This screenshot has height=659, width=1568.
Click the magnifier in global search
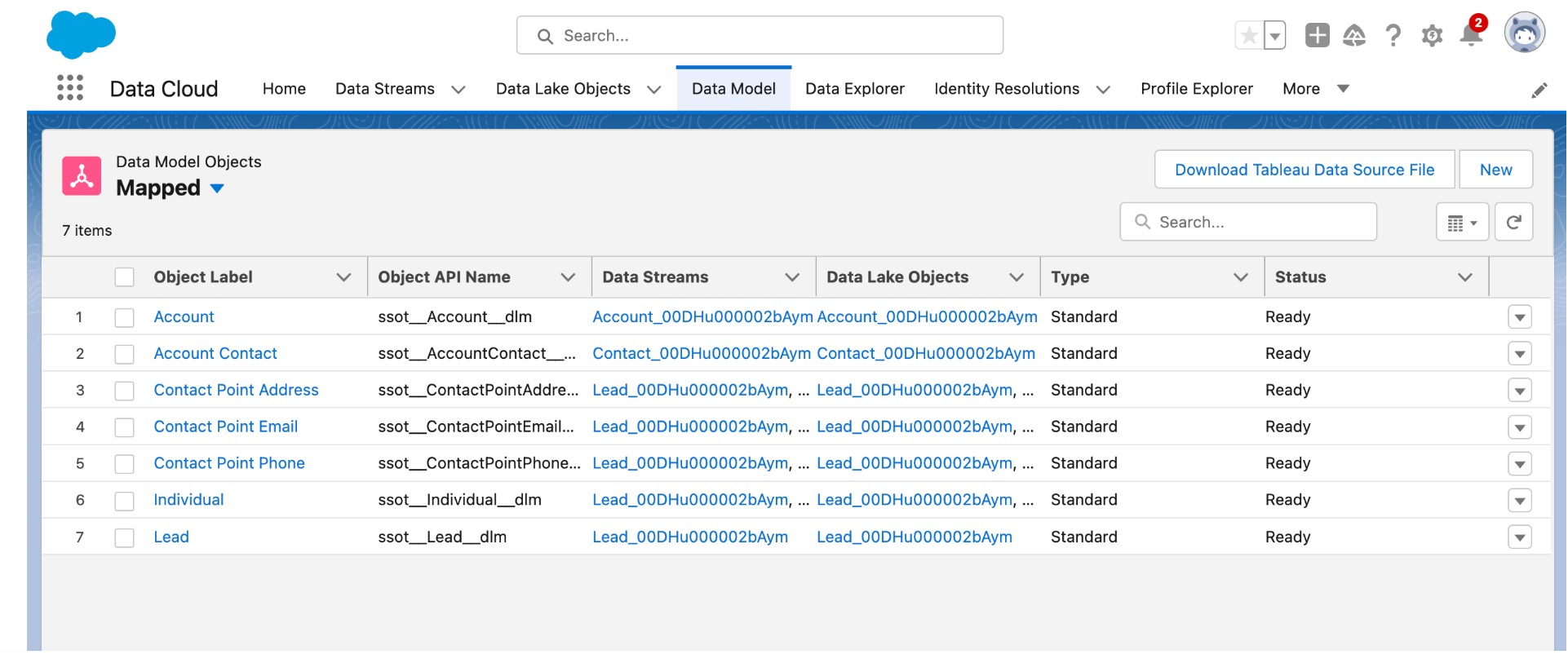point(545,36)
